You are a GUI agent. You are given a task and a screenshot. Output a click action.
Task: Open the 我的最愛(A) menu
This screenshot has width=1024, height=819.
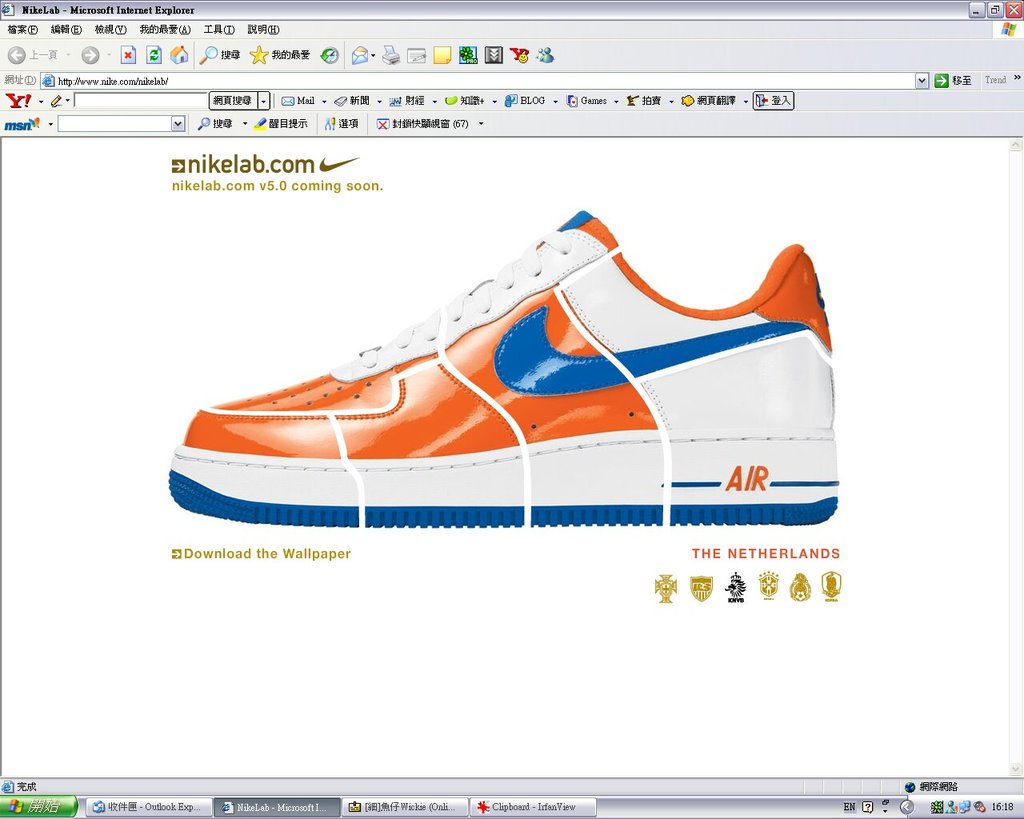(165, 29)
